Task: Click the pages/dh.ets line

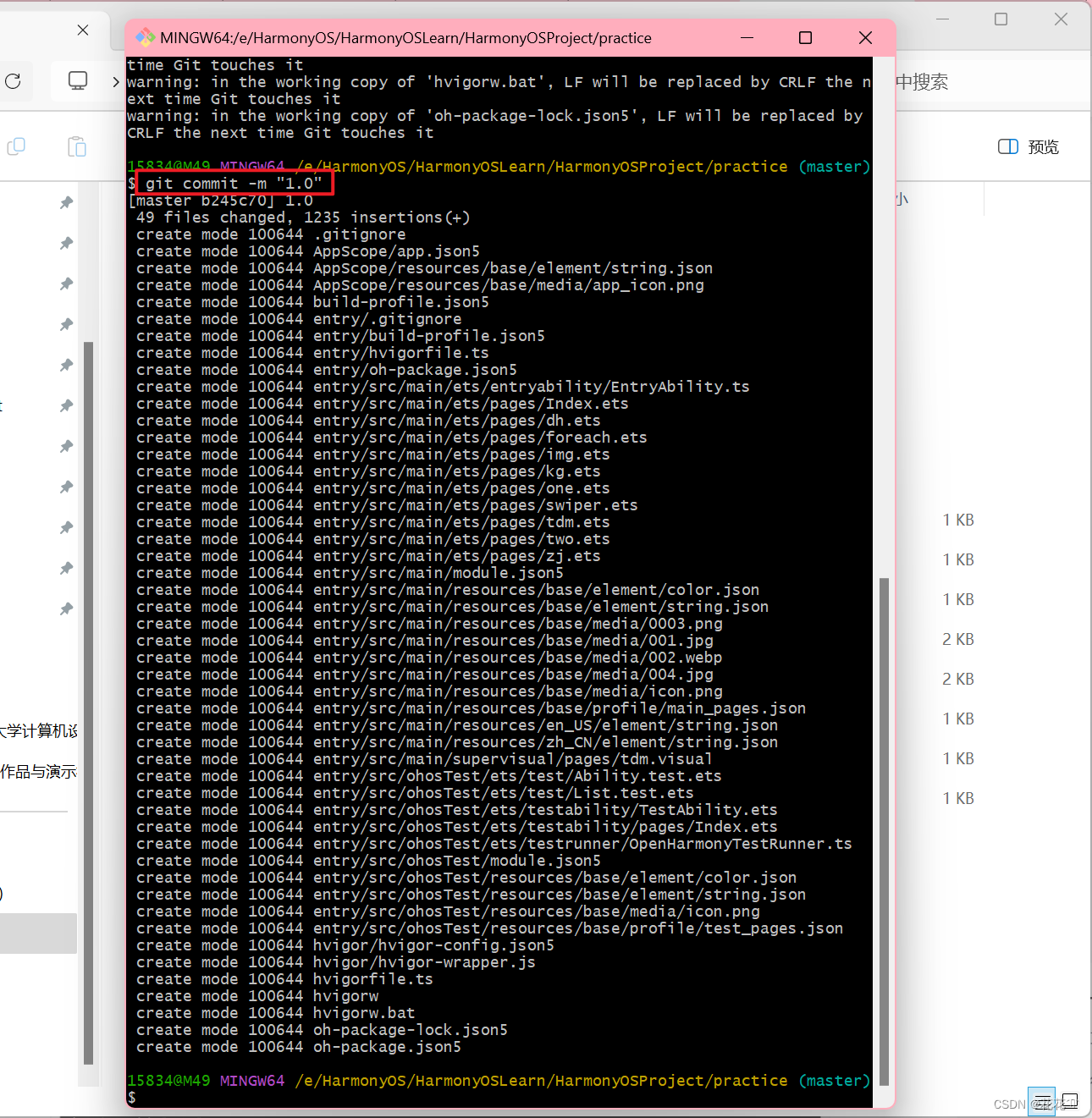Action: (x=368, y=421)
